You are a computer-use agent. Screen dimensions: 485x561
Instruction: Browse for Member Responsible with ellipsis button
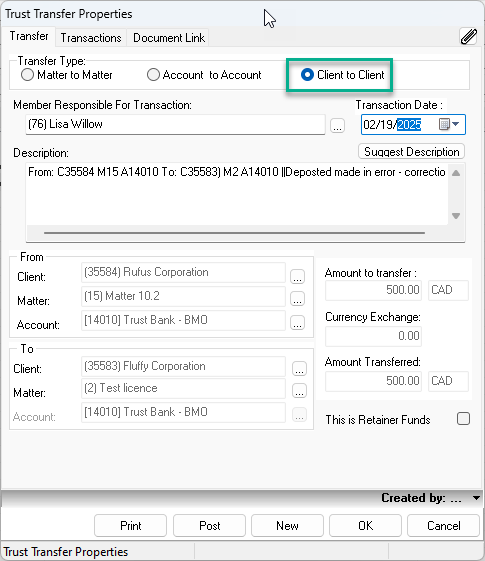[x=337, y=126]
